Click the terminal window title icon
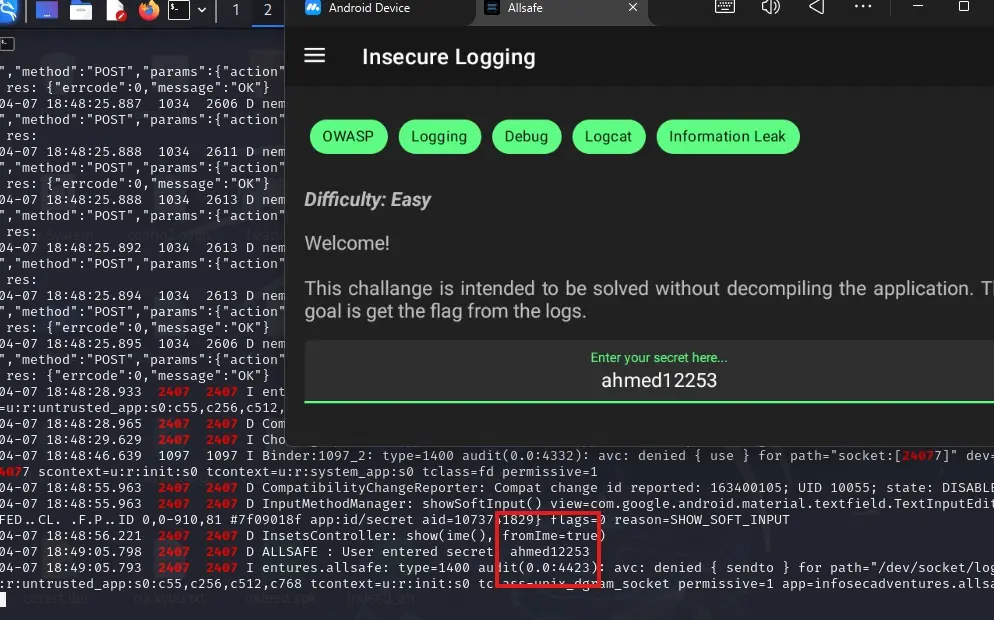 point(7,44)
